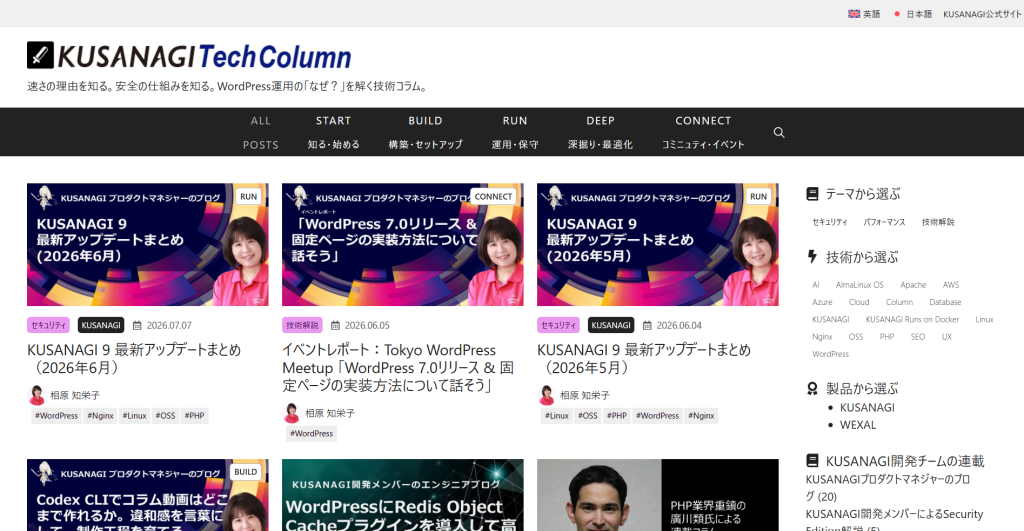Click author avatar on event report post
Viewport: 1024px width, 531px height.
tap(292, 413)
